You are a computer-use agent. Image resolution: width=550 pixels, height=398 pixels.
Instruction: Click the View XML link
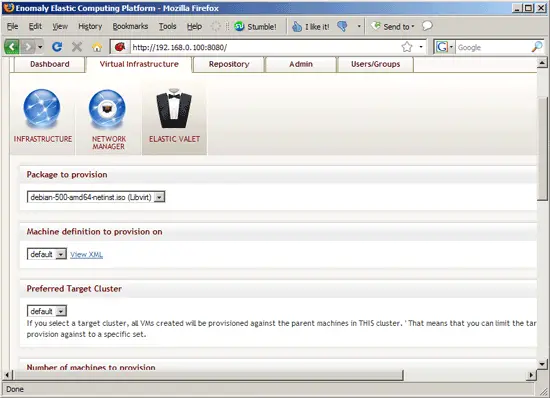point(86,255)
